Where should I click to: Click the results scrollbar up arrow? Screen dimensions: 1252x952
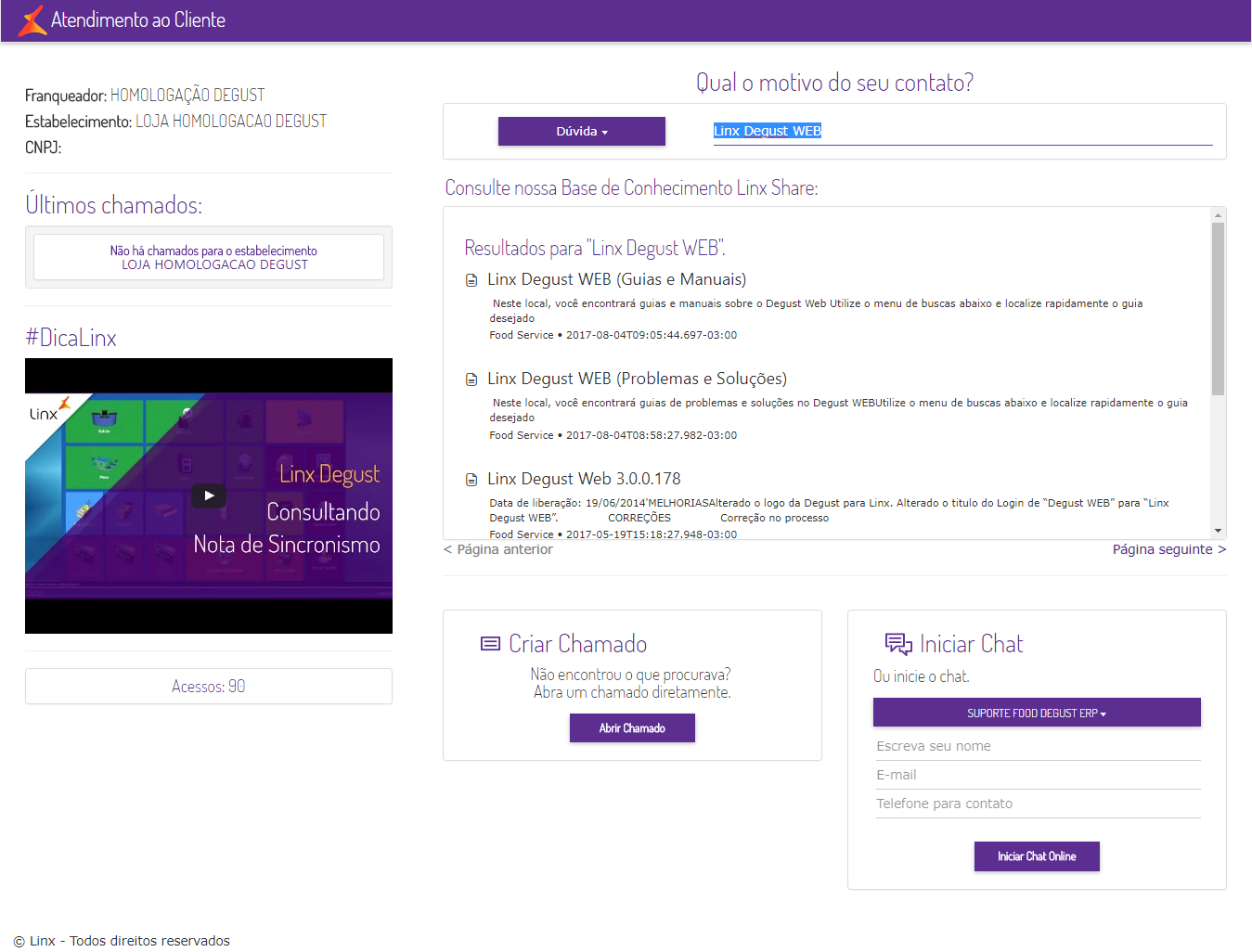point(1218,215)
